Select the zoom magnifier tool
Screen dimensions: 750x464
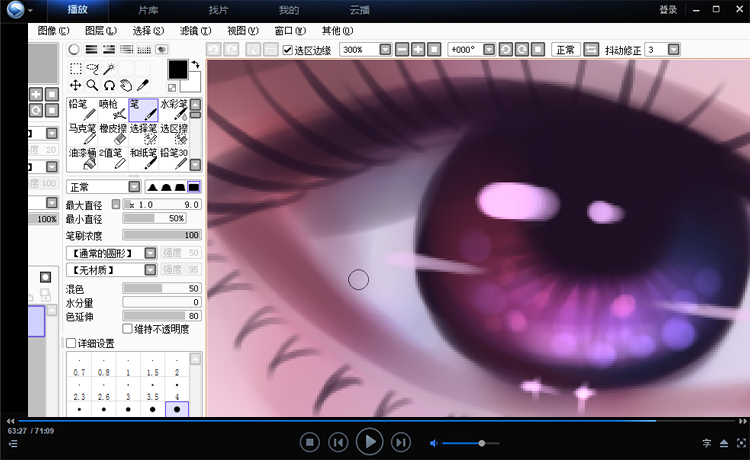(92, 86)
